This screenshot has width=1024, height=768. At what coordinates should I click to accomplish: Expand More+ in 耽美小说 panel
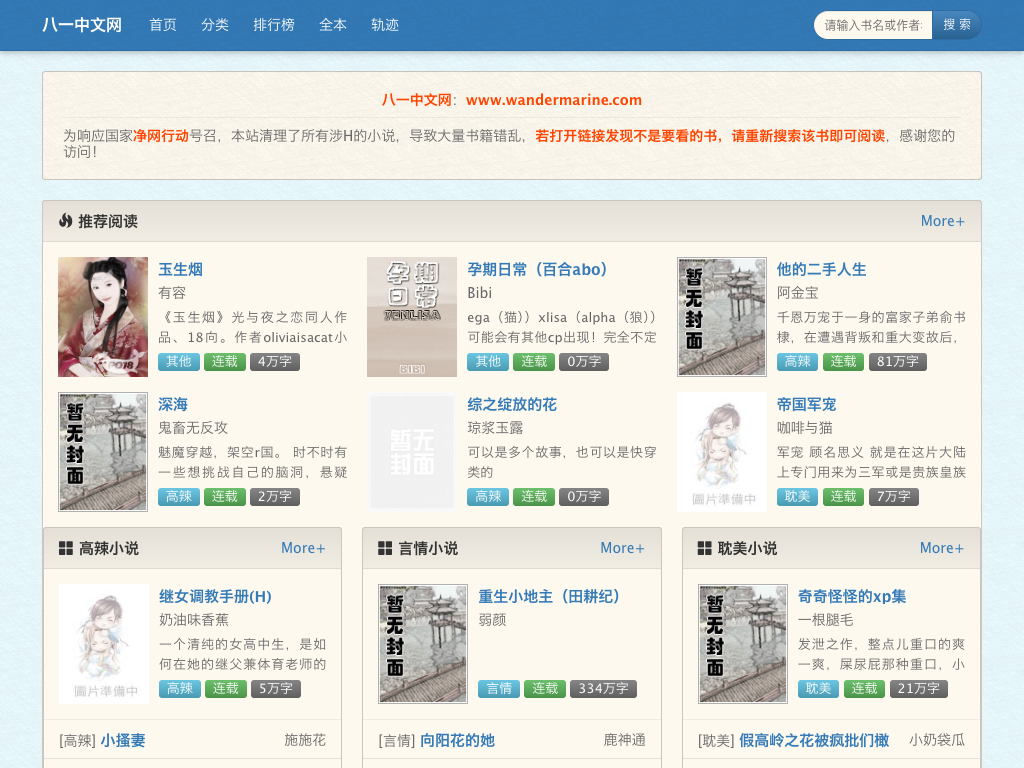[x=942, y=548]
